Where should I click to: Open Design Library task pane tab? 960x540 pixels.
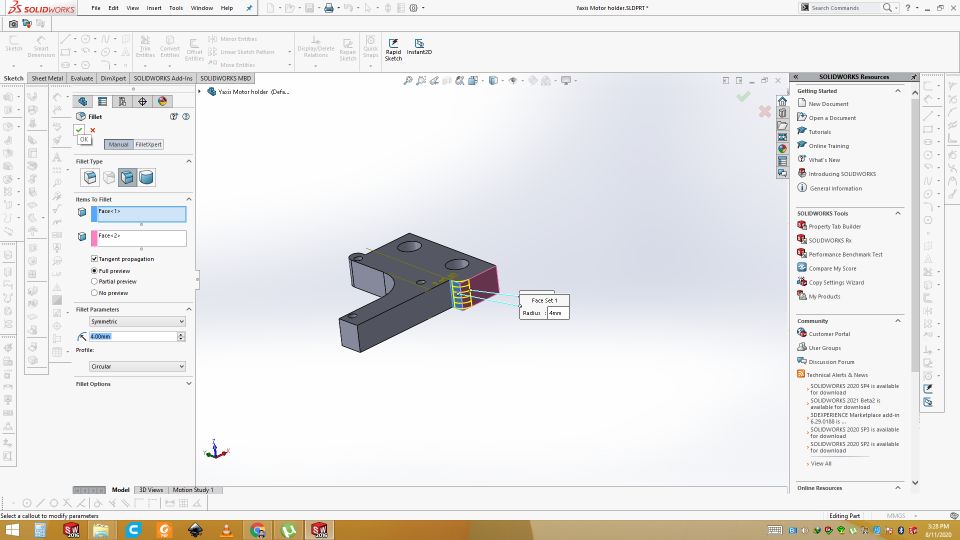782,113
